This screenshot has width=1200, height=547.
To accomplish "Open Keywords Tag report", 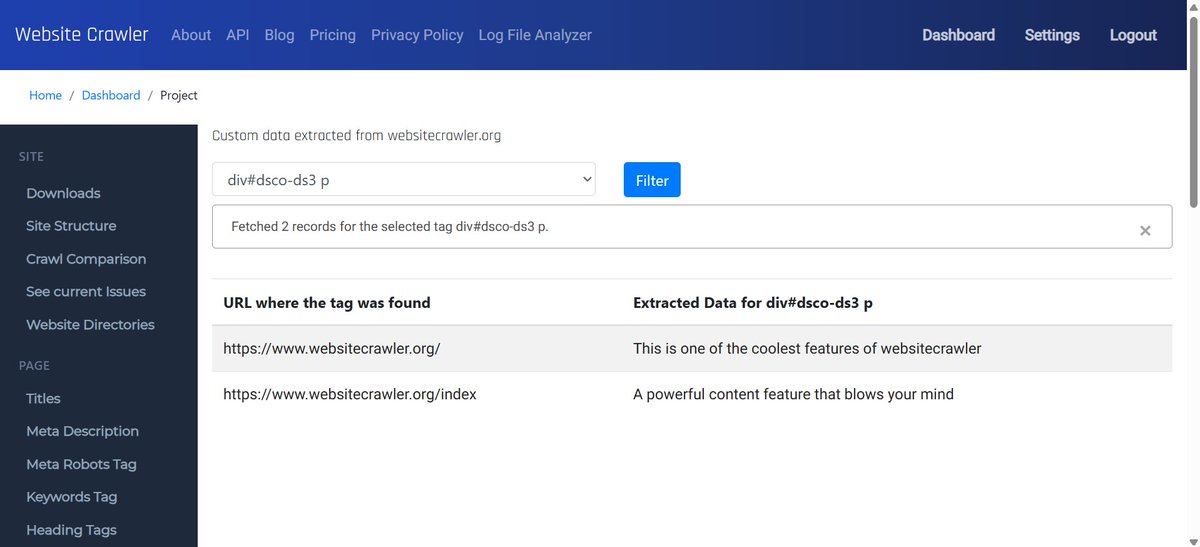I will [x=71, y=497].
